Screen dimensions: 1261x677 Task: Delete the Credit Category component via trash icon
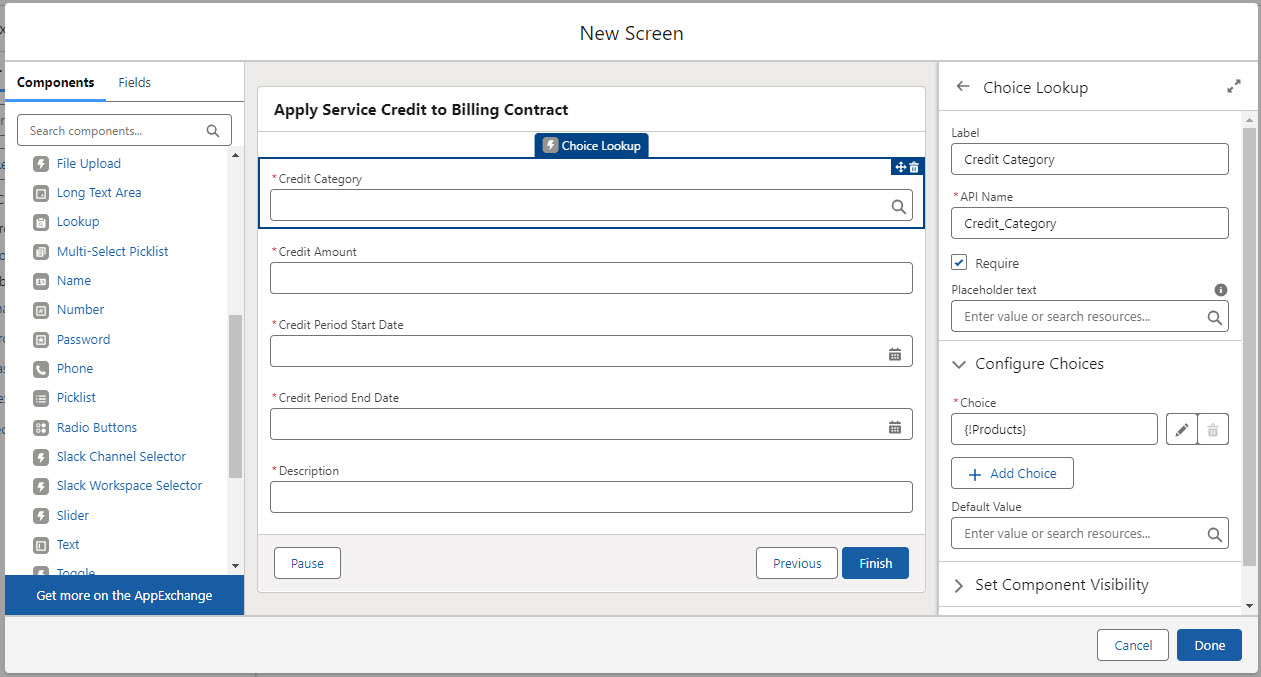(914, 167)
